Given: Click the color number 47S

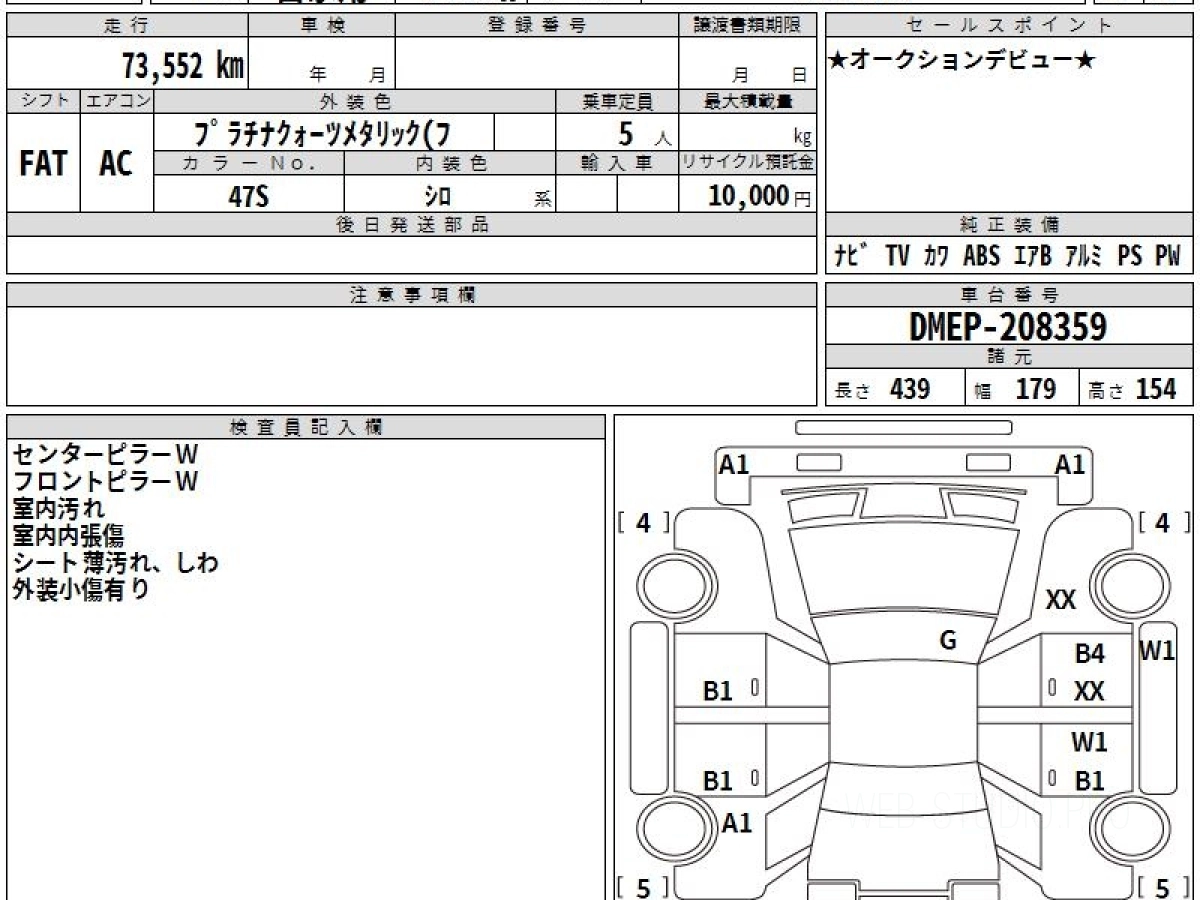Looking at the screenshot, I should pos(249,196).
